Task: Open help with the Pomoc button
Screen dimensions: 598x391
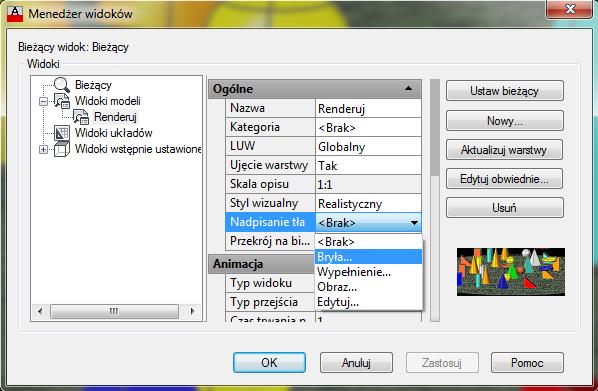Action: tap(527, 362)
